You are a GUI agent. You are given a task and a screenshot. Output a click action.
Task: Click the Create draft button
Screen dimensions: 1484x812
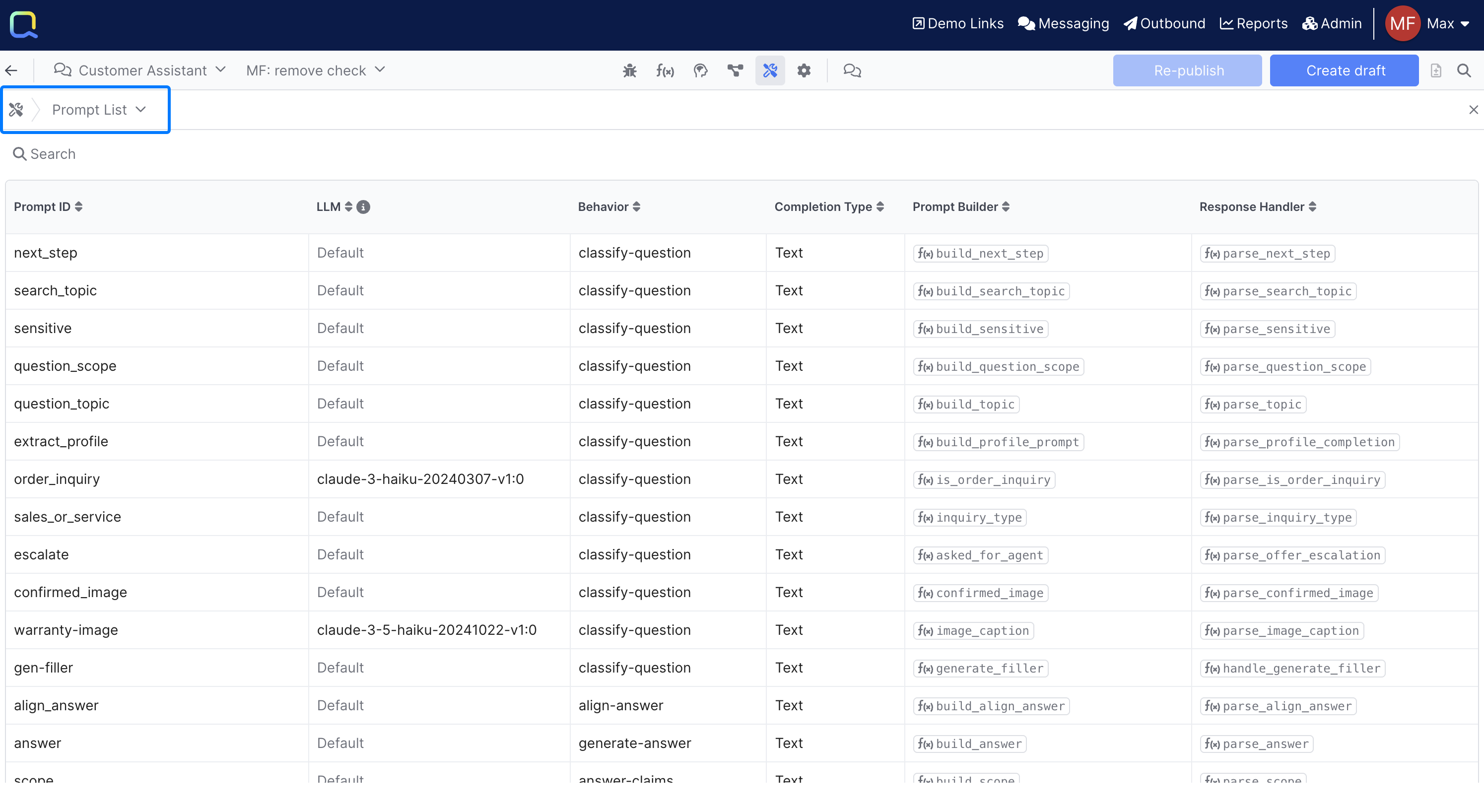point(1344,70)
